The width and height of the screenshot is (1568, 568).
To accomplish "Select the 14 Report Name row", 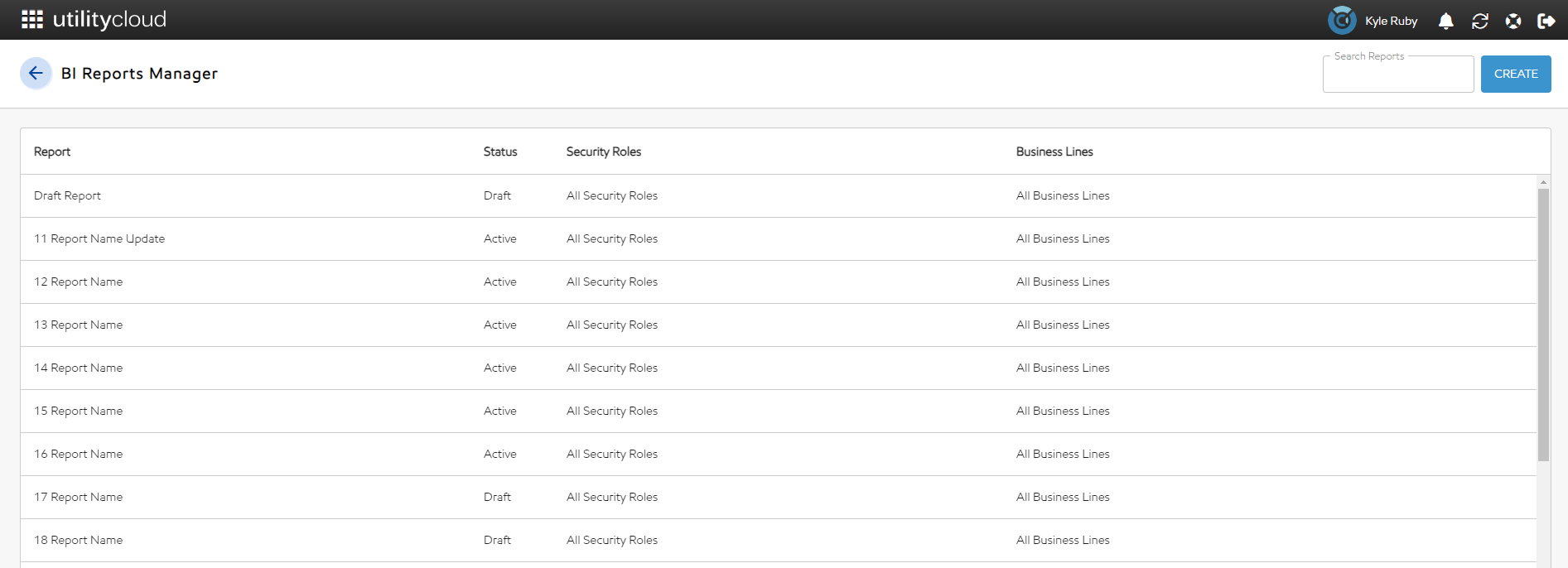I will click(x=78, y=368).
